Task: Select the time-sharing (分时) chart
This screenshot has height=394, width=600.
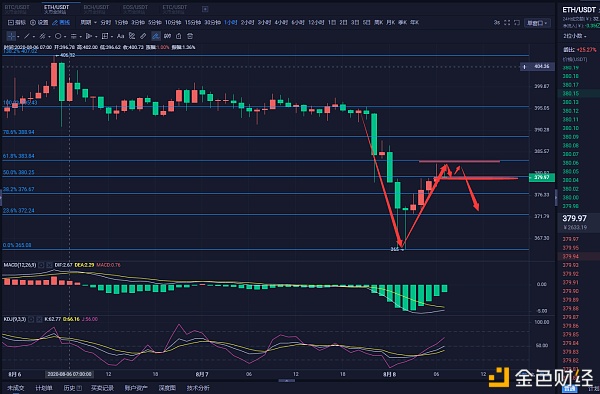Action: click(x=106, y=23)
